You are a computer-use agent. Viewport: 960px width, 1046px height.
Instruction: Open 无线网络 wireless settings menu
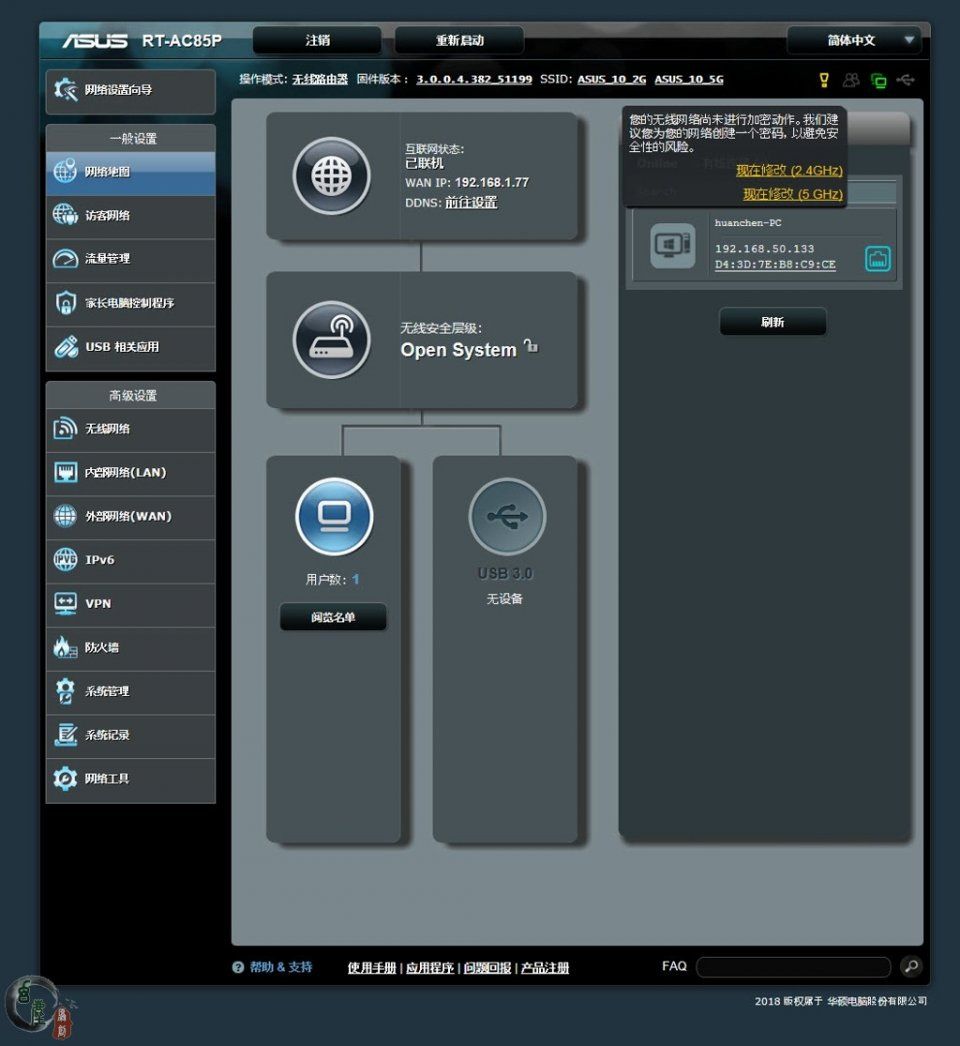point(130,429)
